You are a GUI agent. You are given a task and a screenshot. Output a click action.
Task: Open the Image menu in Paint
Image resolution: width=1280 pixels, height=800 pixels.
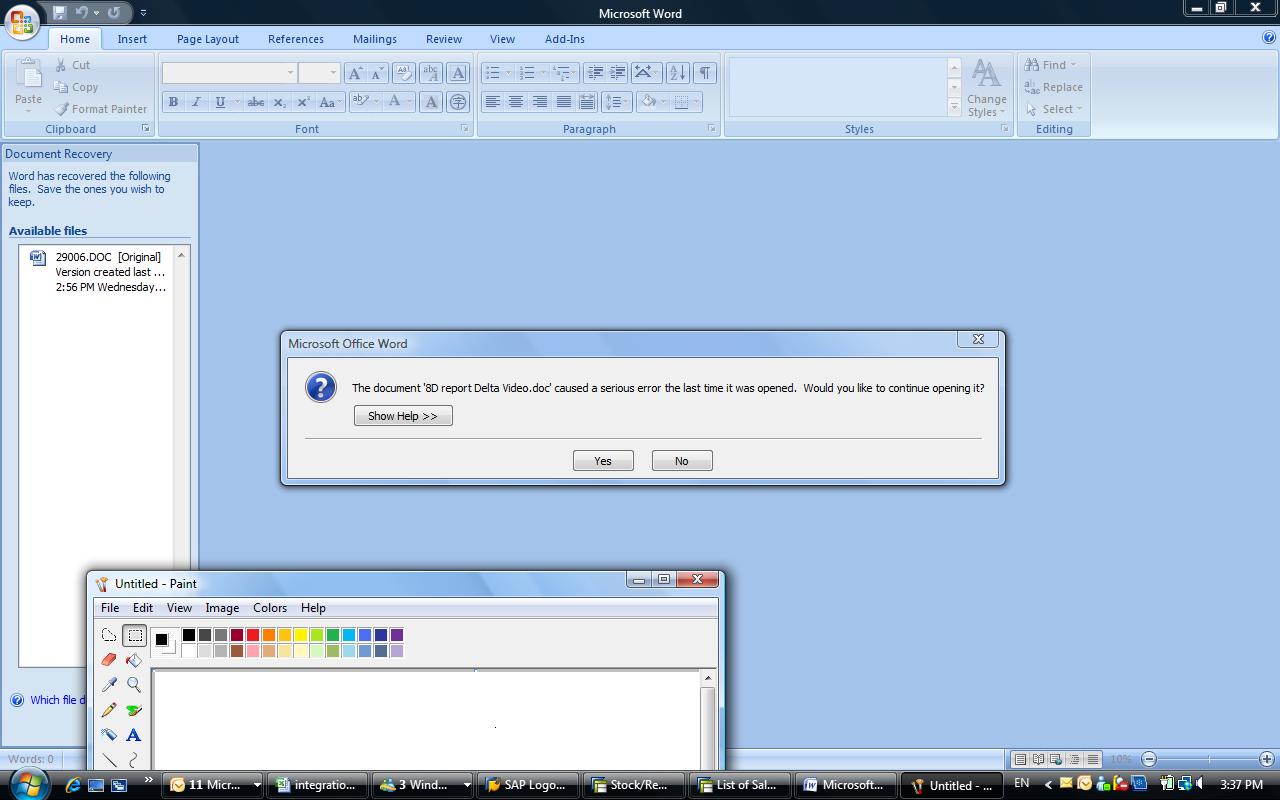point(222,608)
